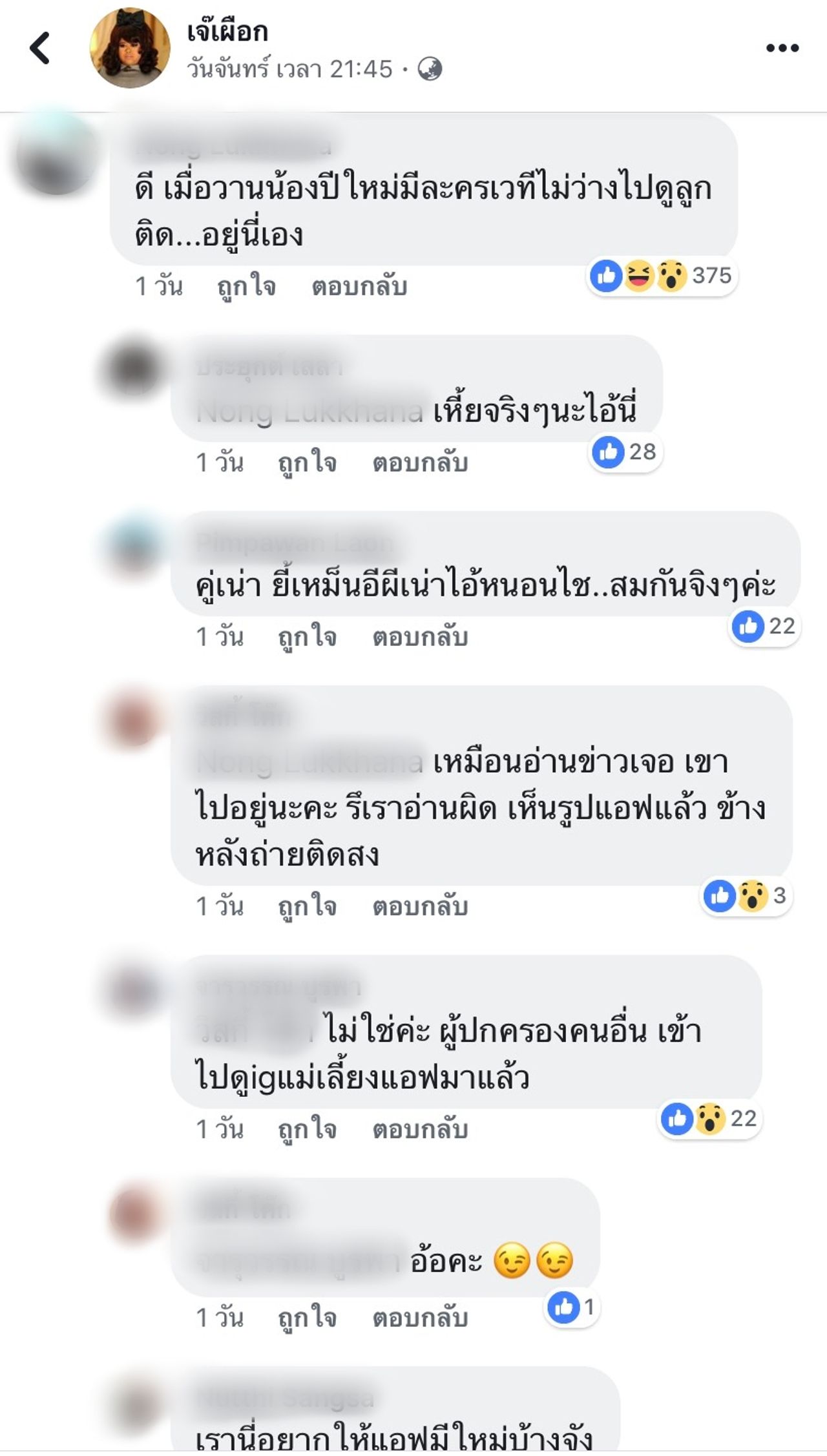Image resolution: width=827 pixels, height=1456 pixels.
Task: Reply to the เหมือนอ่านข่าวเจอ comment
Action: point(420,906)
